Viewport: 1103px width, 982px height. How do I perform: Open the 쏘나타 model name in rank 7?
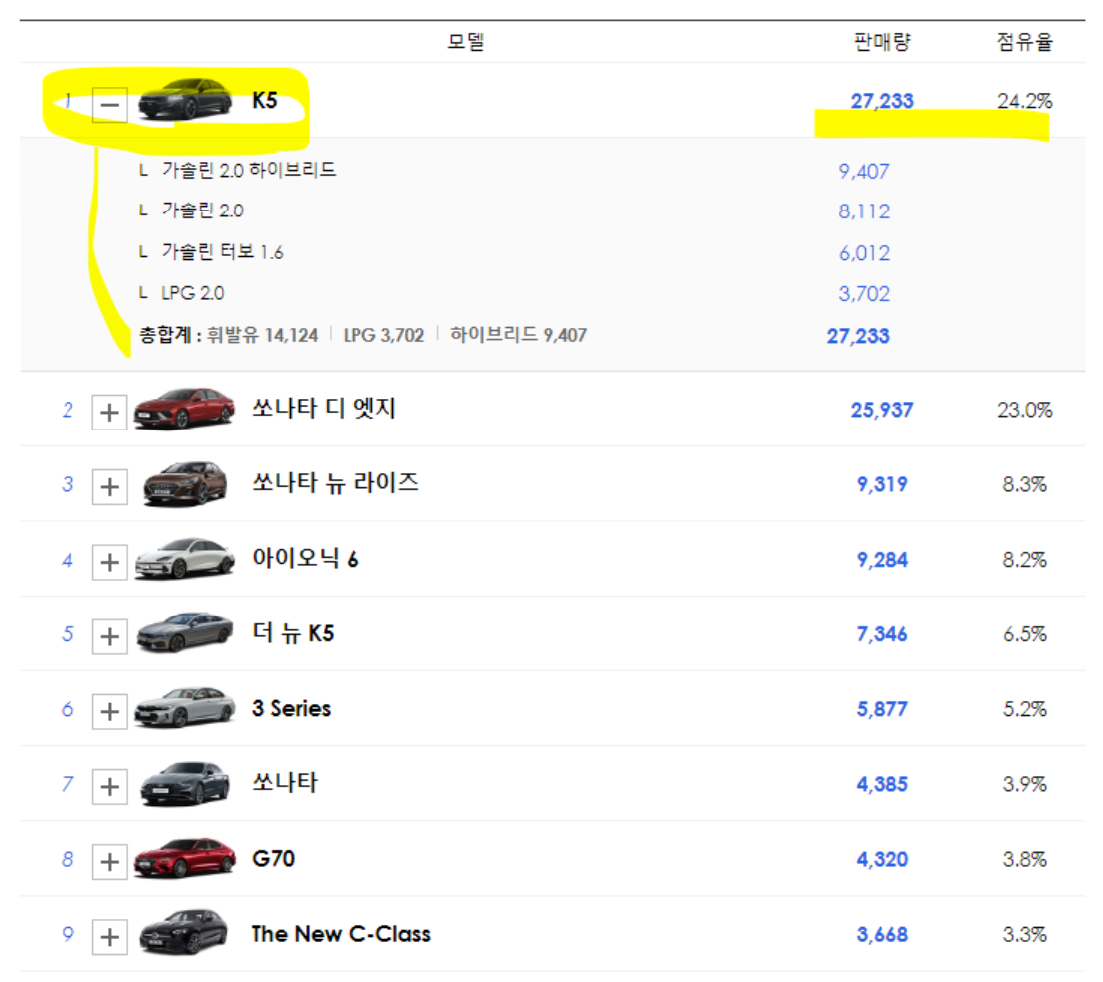(285, 783)
